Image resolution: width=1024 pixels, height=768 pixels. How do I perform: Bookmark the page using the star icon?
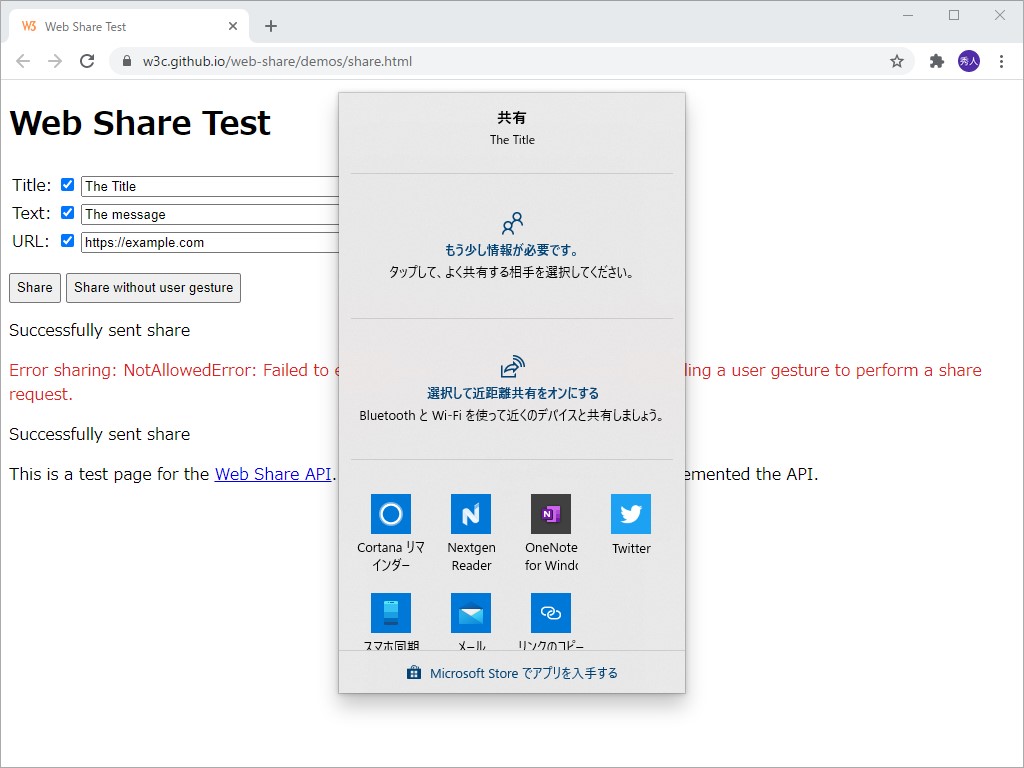(x=897, y=61)
